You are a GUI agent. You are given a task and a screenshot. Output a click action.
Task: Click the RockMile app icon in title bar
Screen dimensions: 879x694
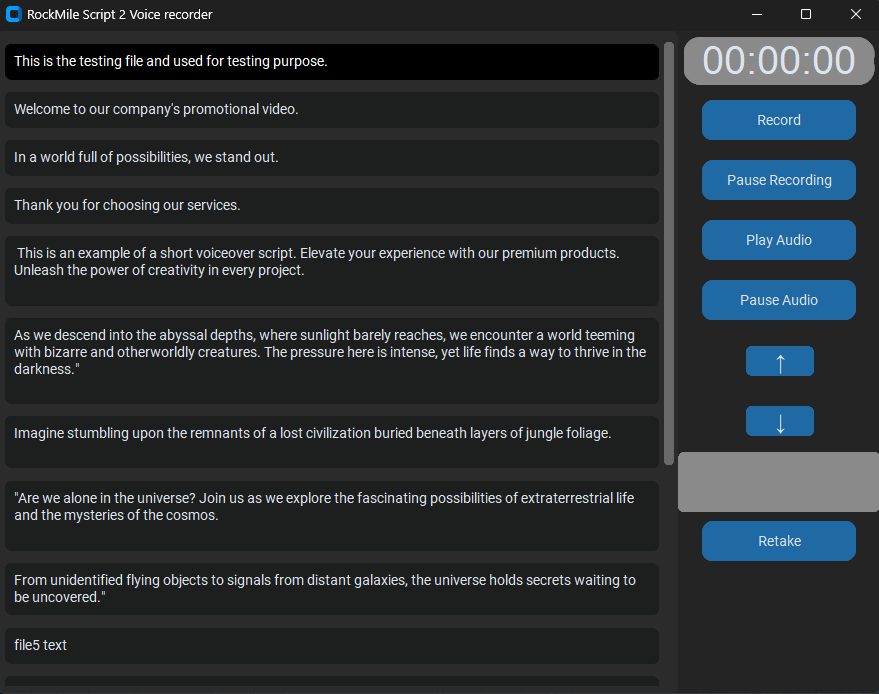14,14
